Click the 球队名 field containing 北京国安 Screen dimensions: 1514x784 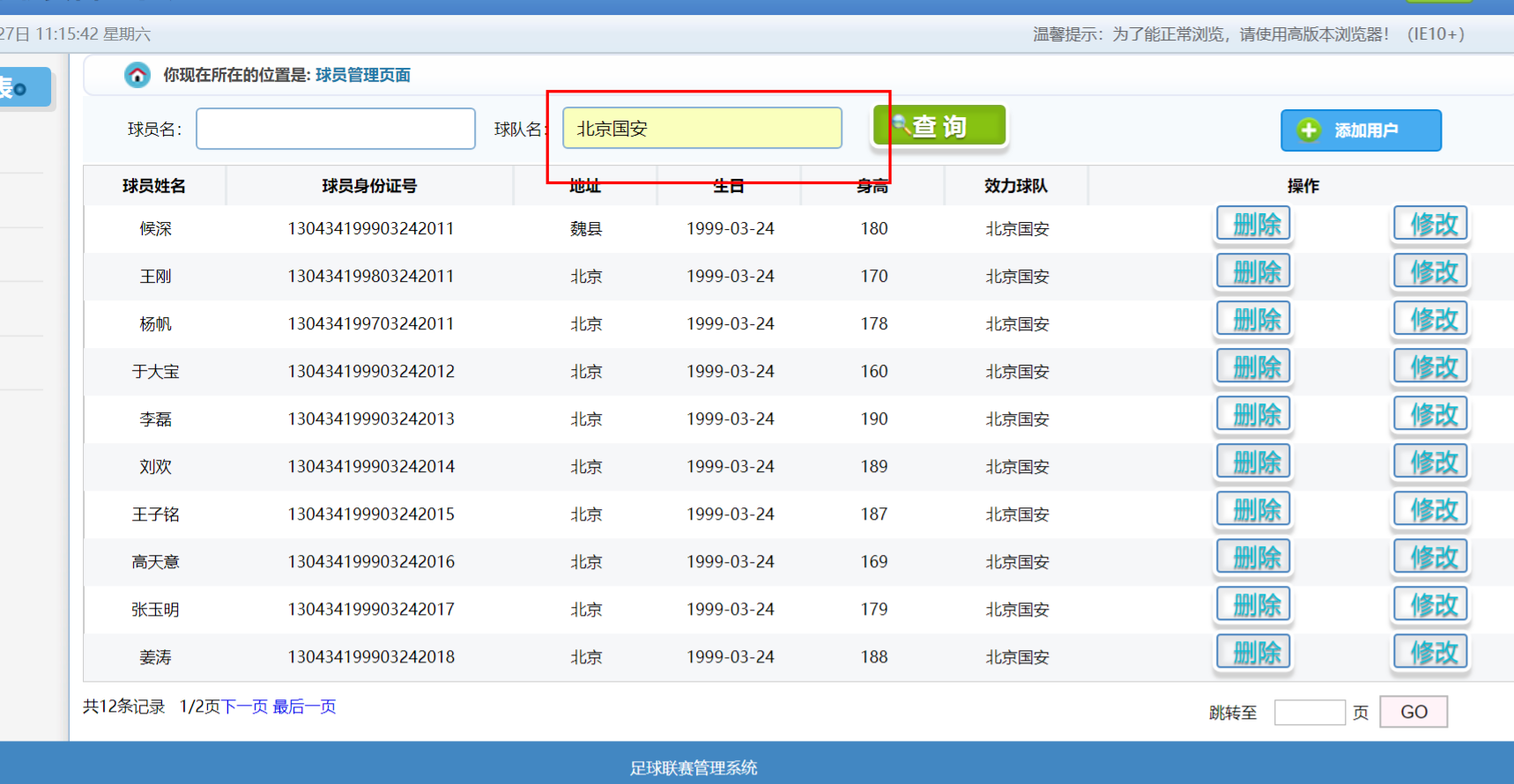tap(702, 129)
